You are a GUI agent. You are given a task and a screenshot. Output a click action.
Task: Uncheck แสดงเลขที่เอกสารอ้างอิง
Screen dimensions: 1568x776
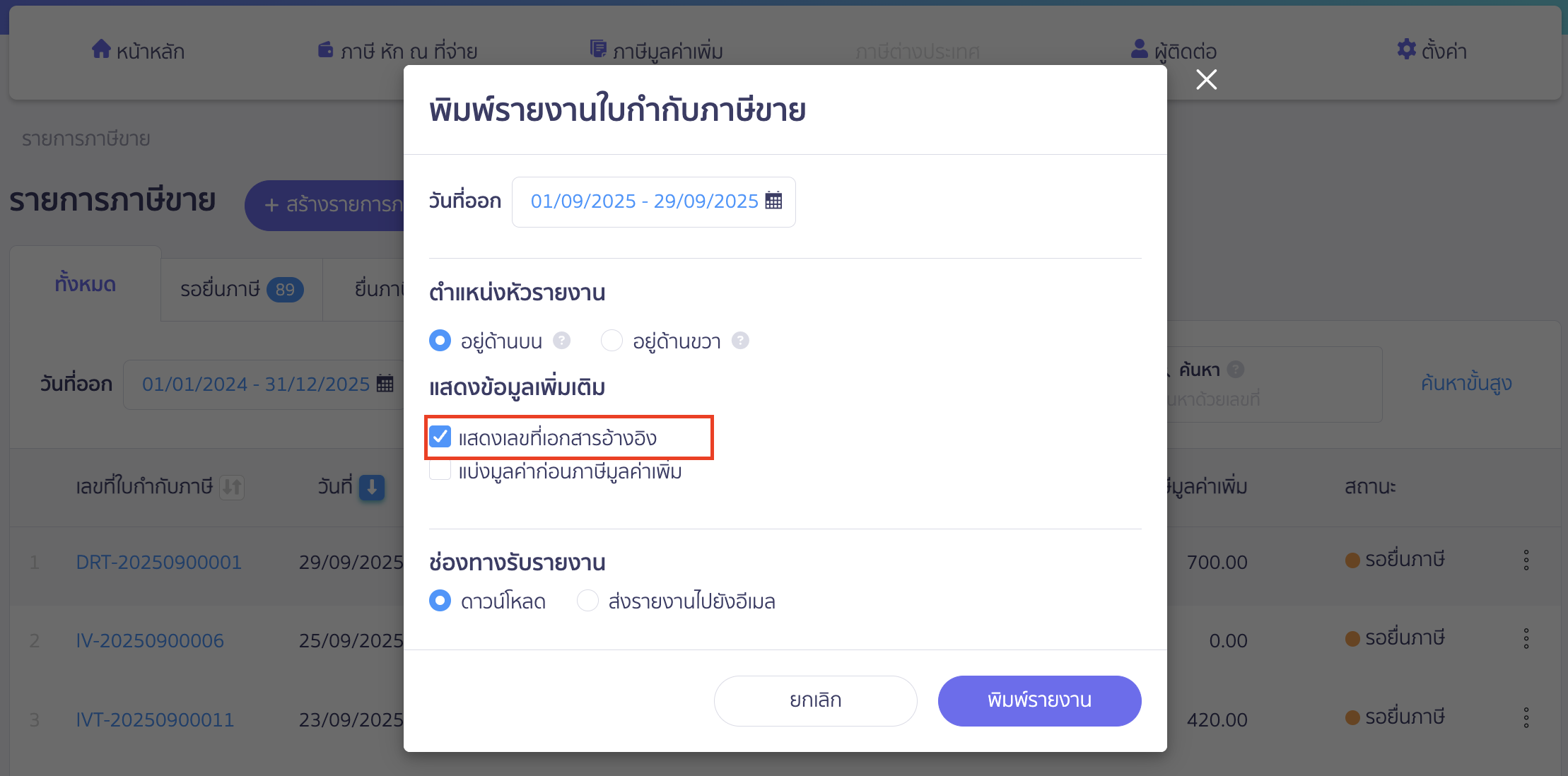[440, 437]
